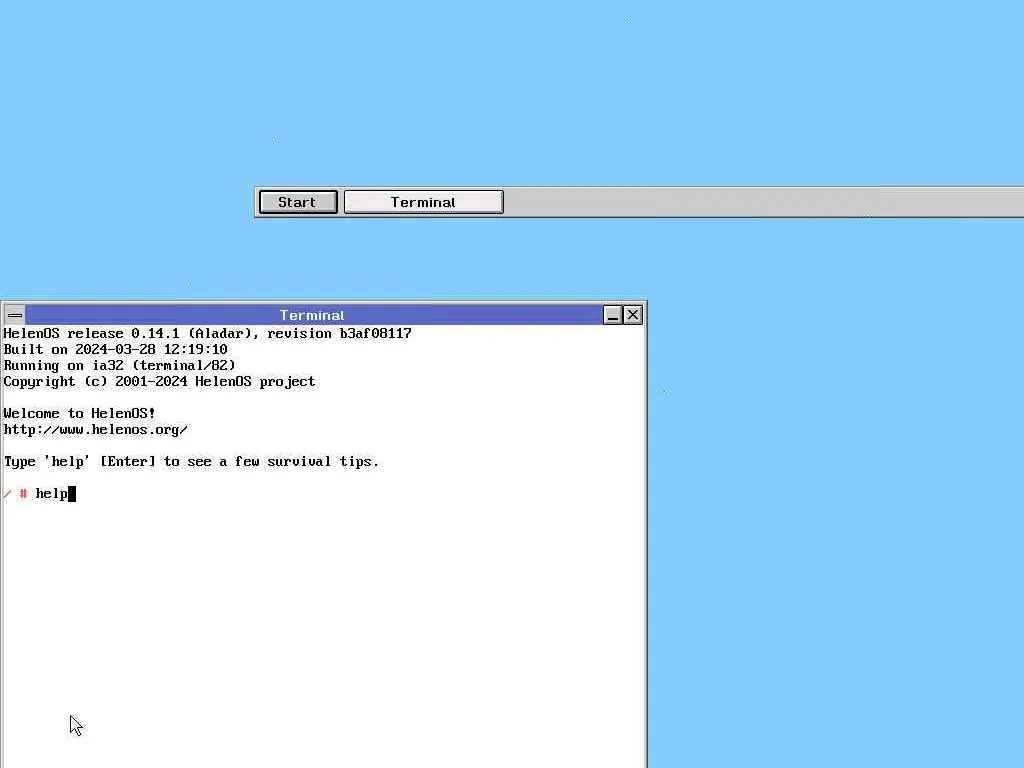
Task: Select the Terminal taskbar button
Action: pyautogui.click(x=423, y=202)
